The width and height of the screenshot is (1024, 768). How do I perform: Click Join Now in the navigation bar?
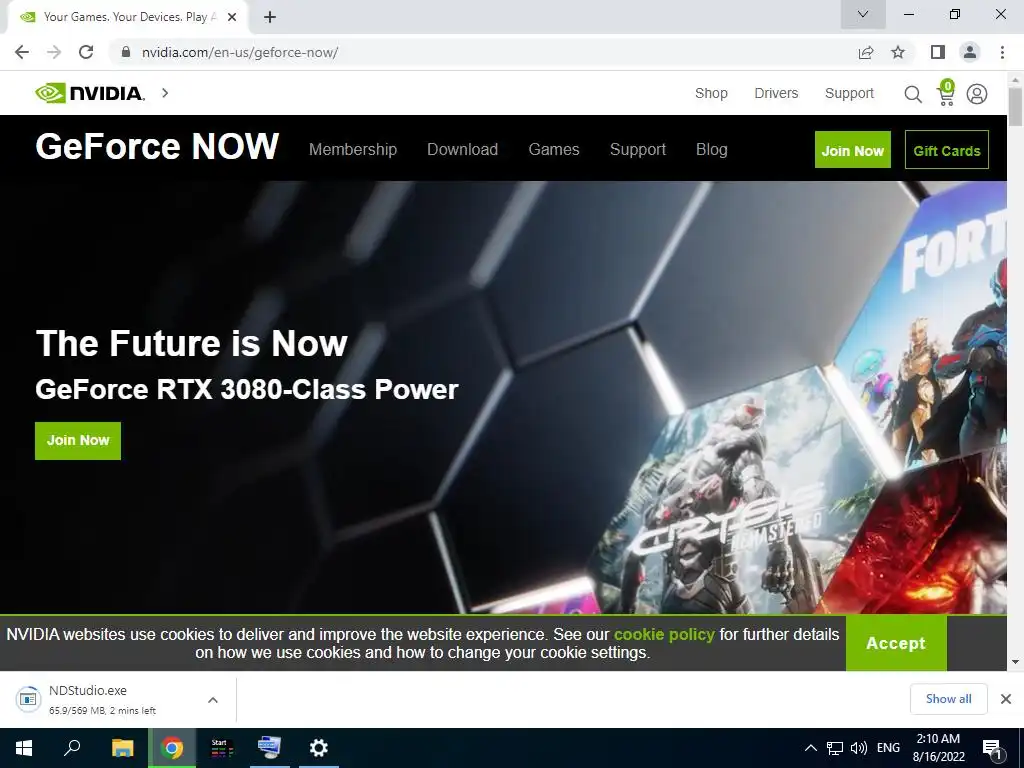coord(852,150)
